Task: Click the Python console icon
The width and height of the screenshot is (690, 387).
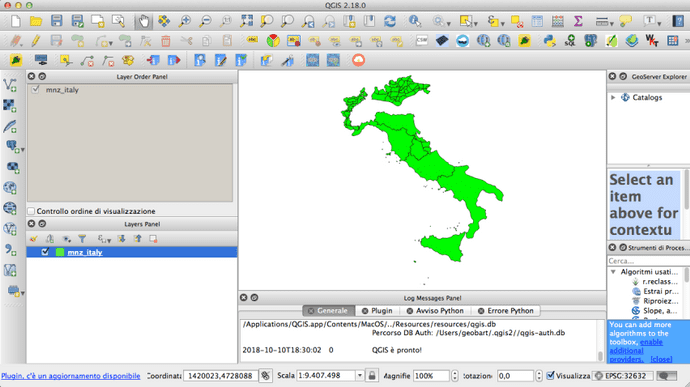Action: click(549, 41)
